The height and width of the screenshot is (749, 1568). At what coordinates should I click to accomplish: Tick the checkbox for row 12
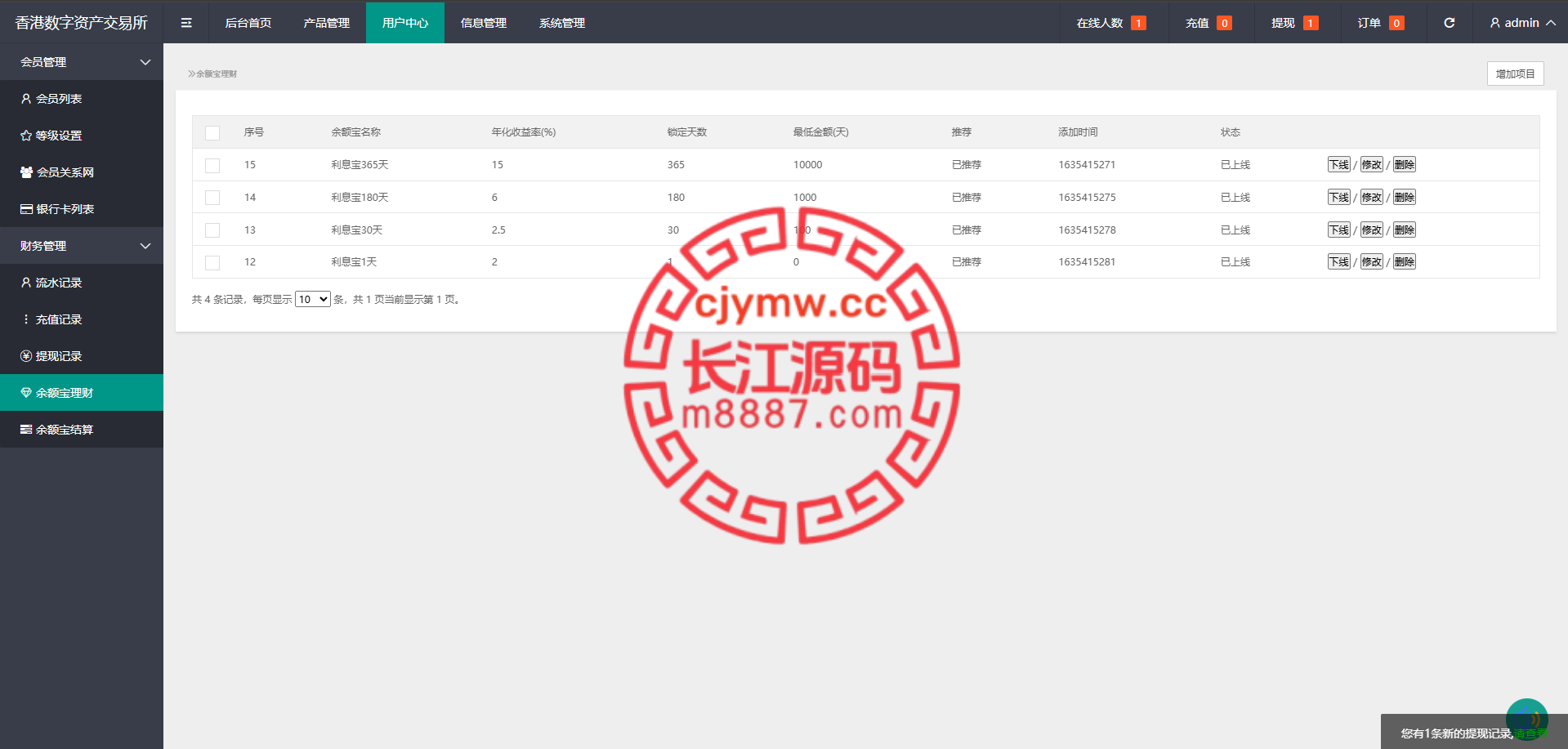pyautogui.click(x=212, y=262)
